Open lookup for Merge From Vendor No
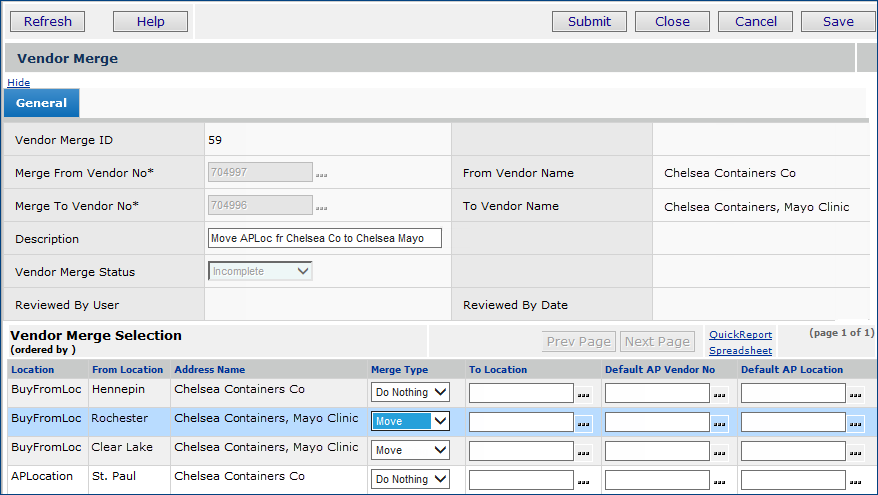The width and height of the screenshot is (878, 495). click(x=321, y=175)
